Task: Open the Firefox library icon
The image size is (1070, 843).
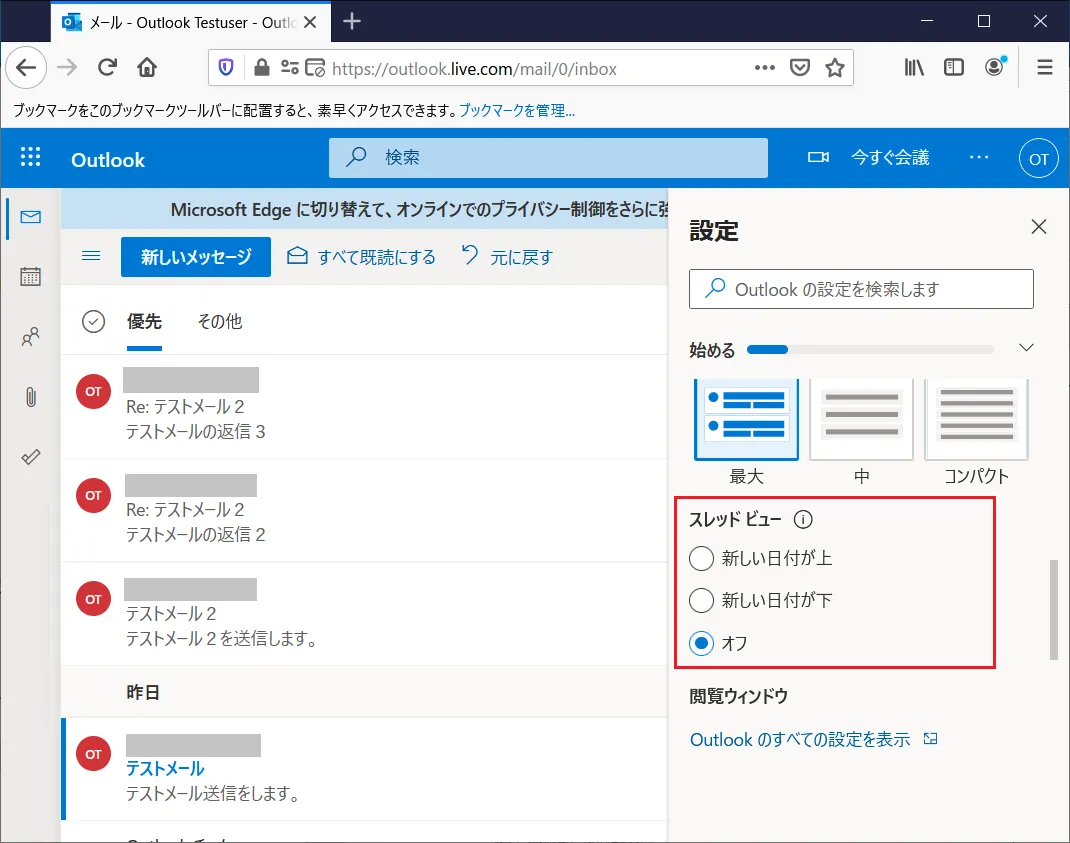Action: pyautogui.click(x=914, y=68)
